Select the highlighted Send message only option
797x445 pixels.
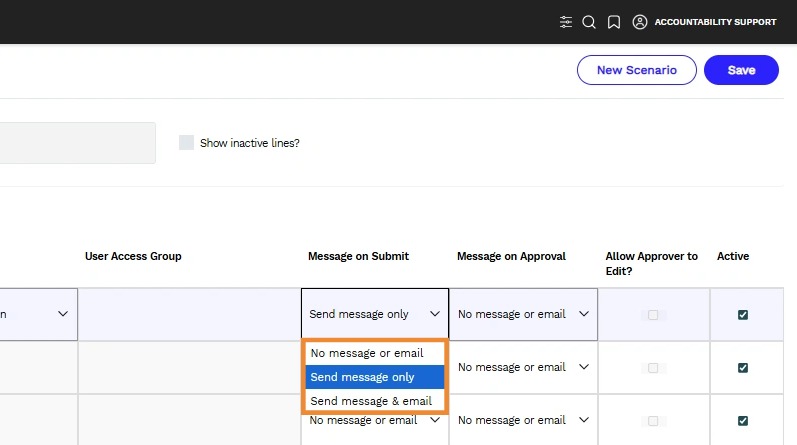[375, 377]
